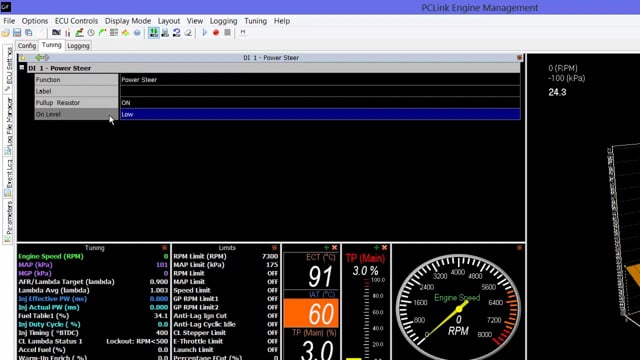Open the Log File Manager side tab

click(8, 126)
